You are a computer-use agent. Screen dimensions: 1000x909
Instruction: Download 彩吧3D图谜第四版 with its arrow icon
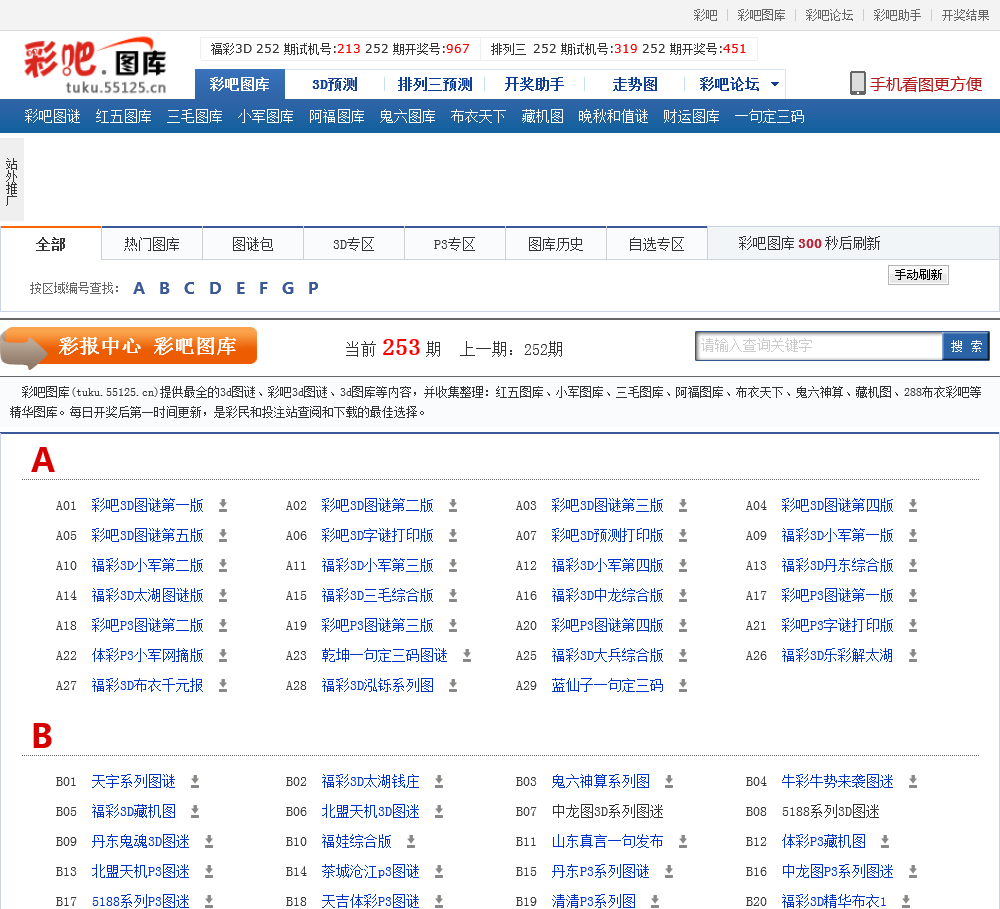click(x=913, y=506)
